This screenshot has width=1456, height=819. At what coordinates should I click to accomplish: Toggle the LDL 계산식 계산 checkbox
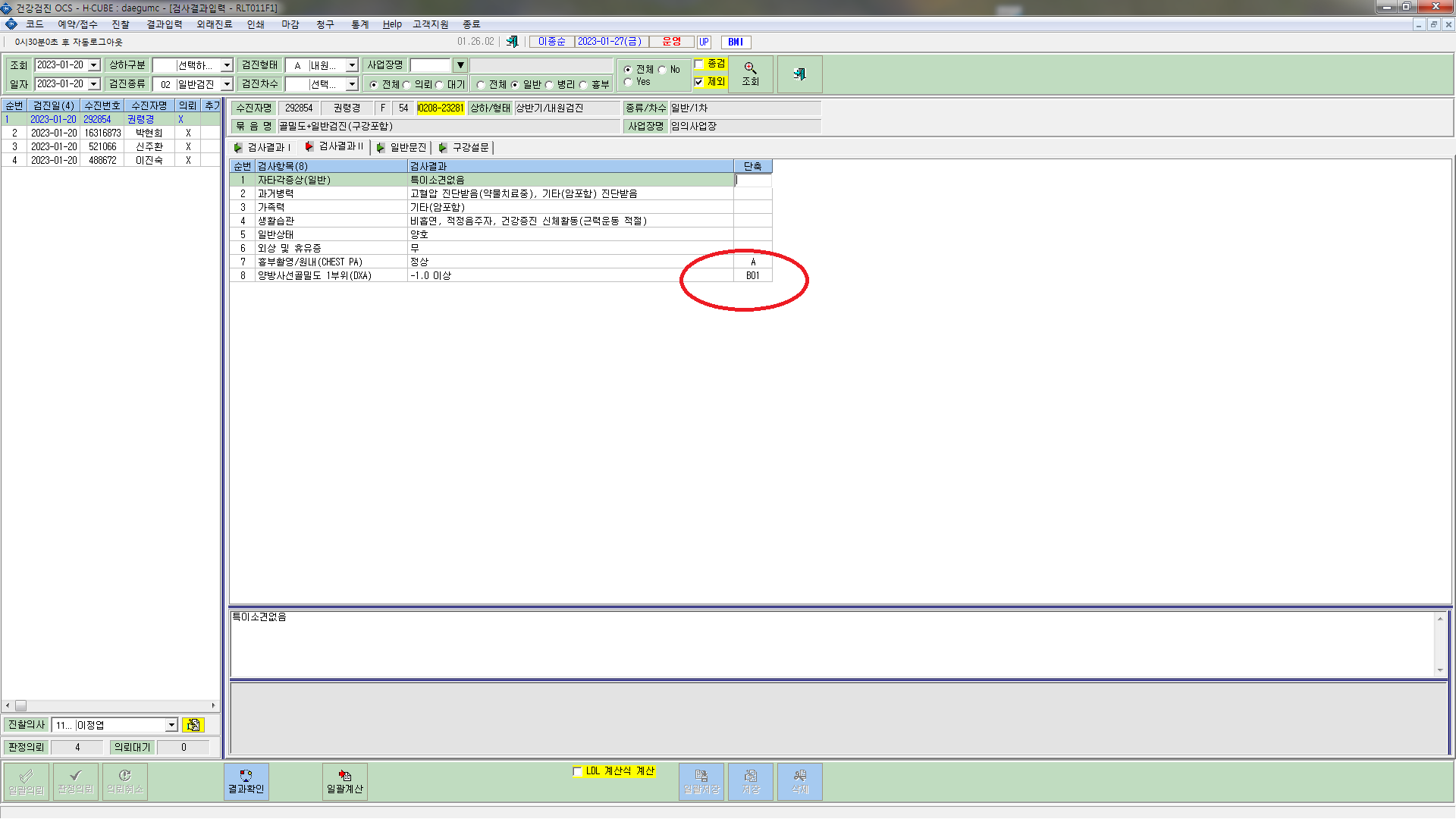tap(577, 771)
